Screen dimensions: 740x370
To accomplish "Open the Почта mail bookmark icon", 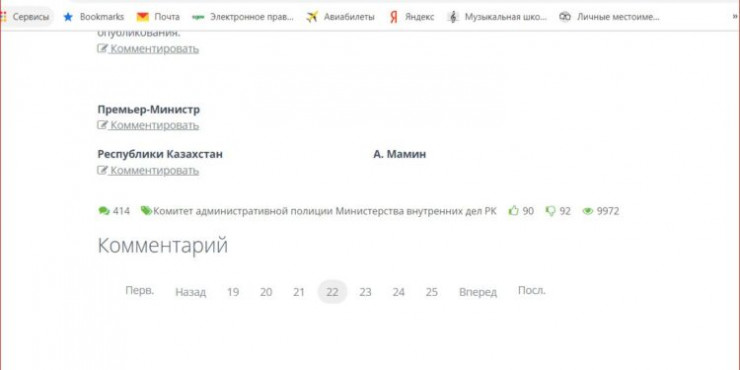I will (143, 17).
